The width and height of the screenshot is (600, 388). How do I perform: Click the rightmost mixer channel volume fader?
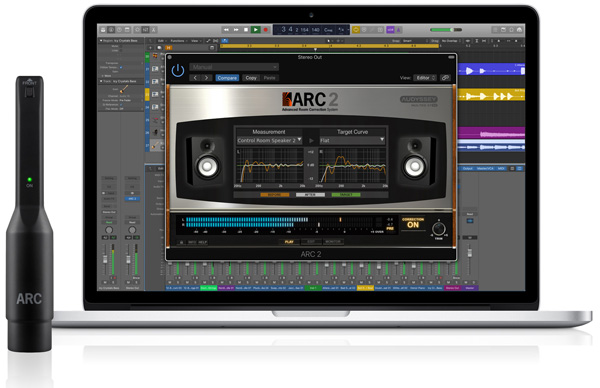point(470,254)
